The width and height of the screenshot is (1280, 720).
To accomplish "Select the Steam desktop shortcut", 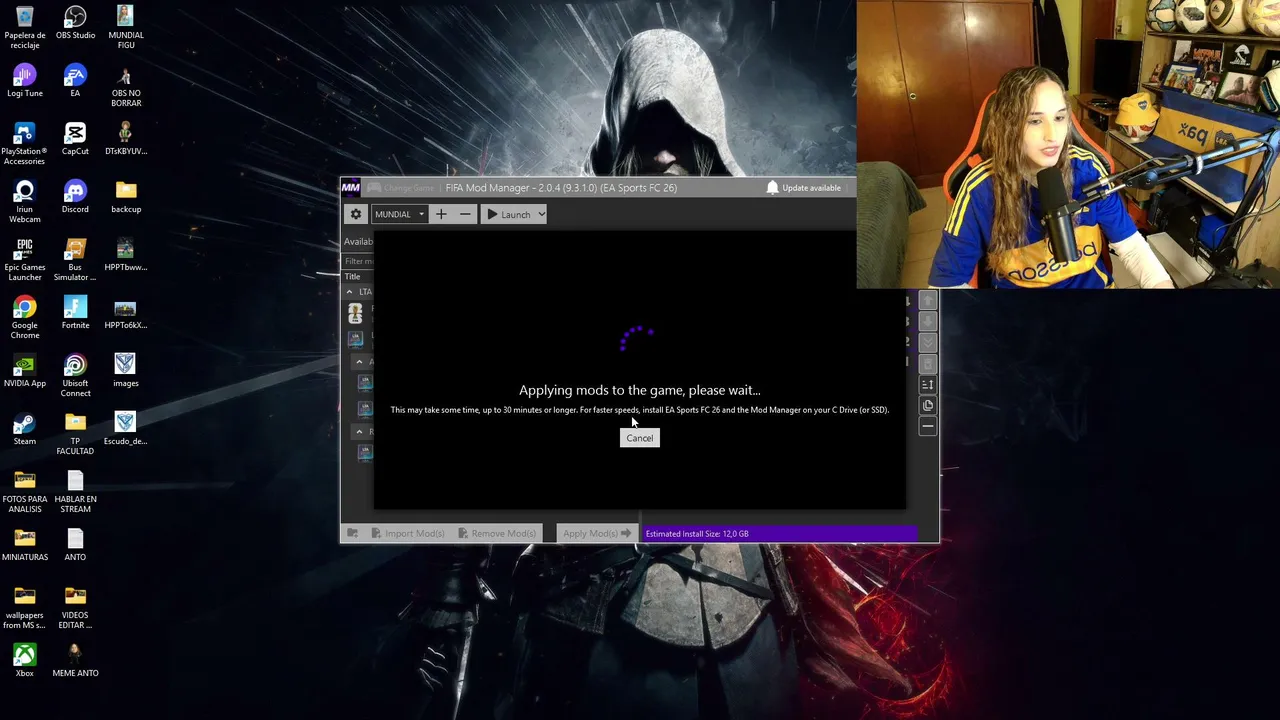I will click(25, 430).
